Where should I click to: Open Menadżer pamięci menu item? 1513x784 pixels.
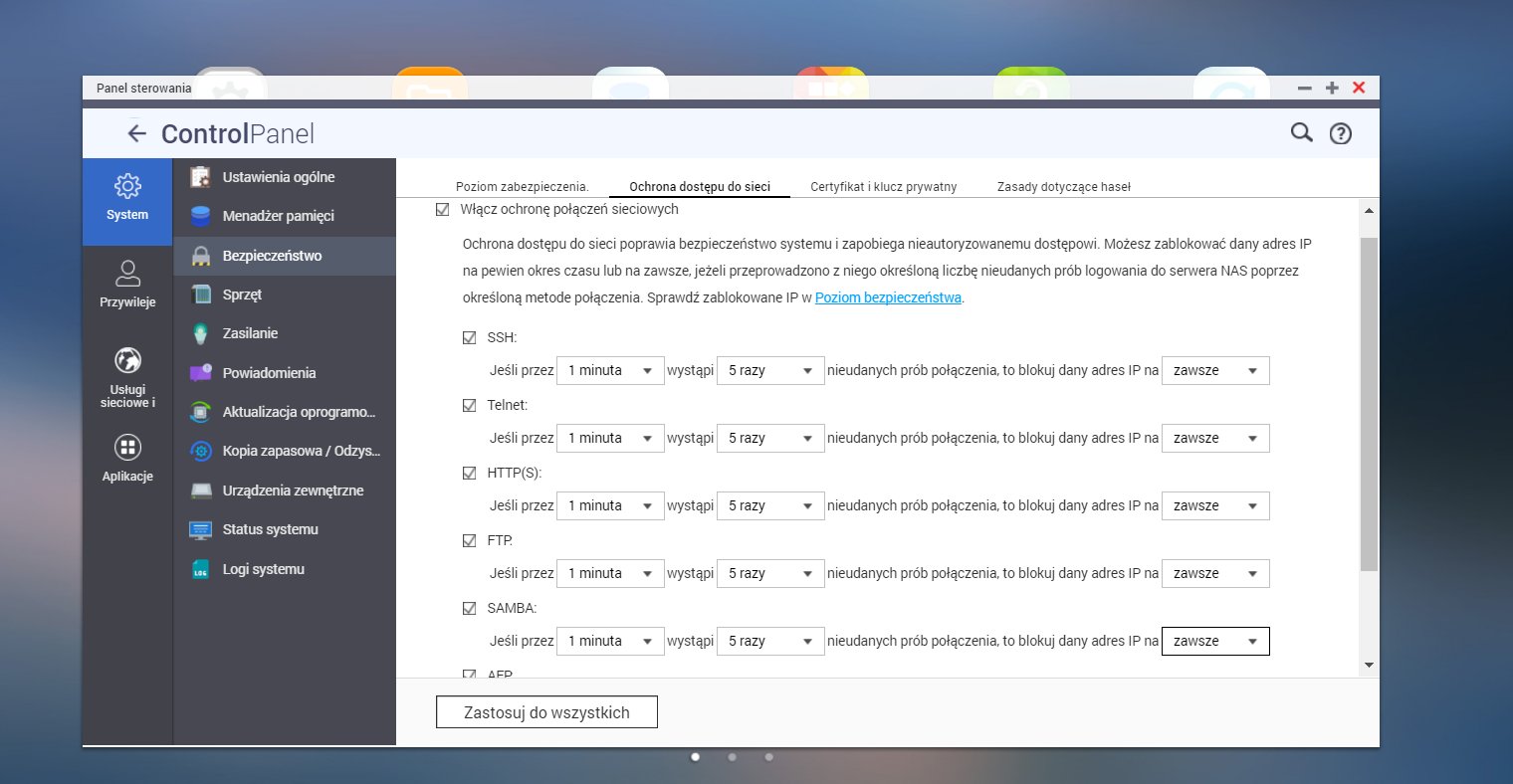coord(285,216)
